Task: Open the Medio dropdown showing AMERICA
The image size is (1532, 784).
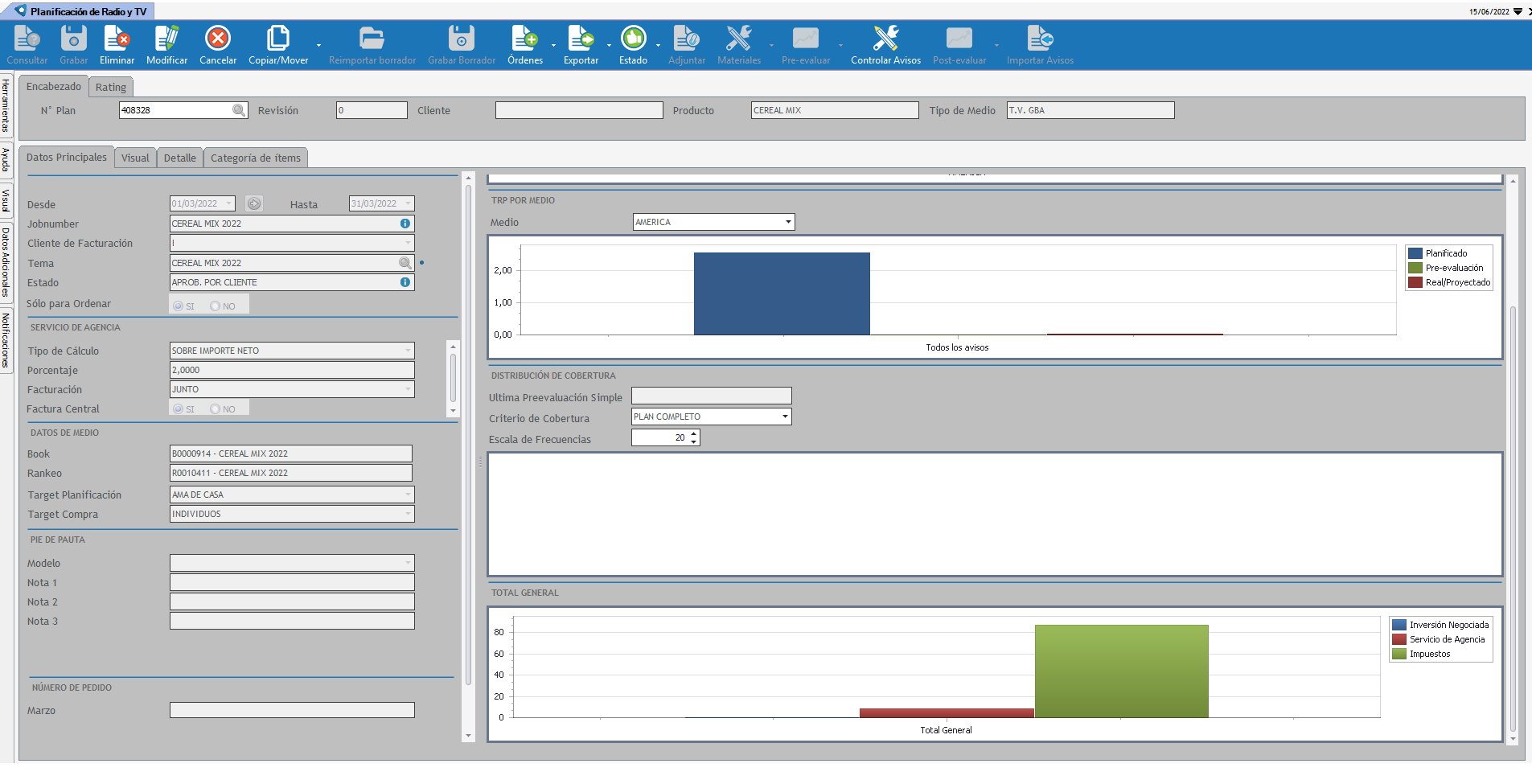Action: coord(787,222)
